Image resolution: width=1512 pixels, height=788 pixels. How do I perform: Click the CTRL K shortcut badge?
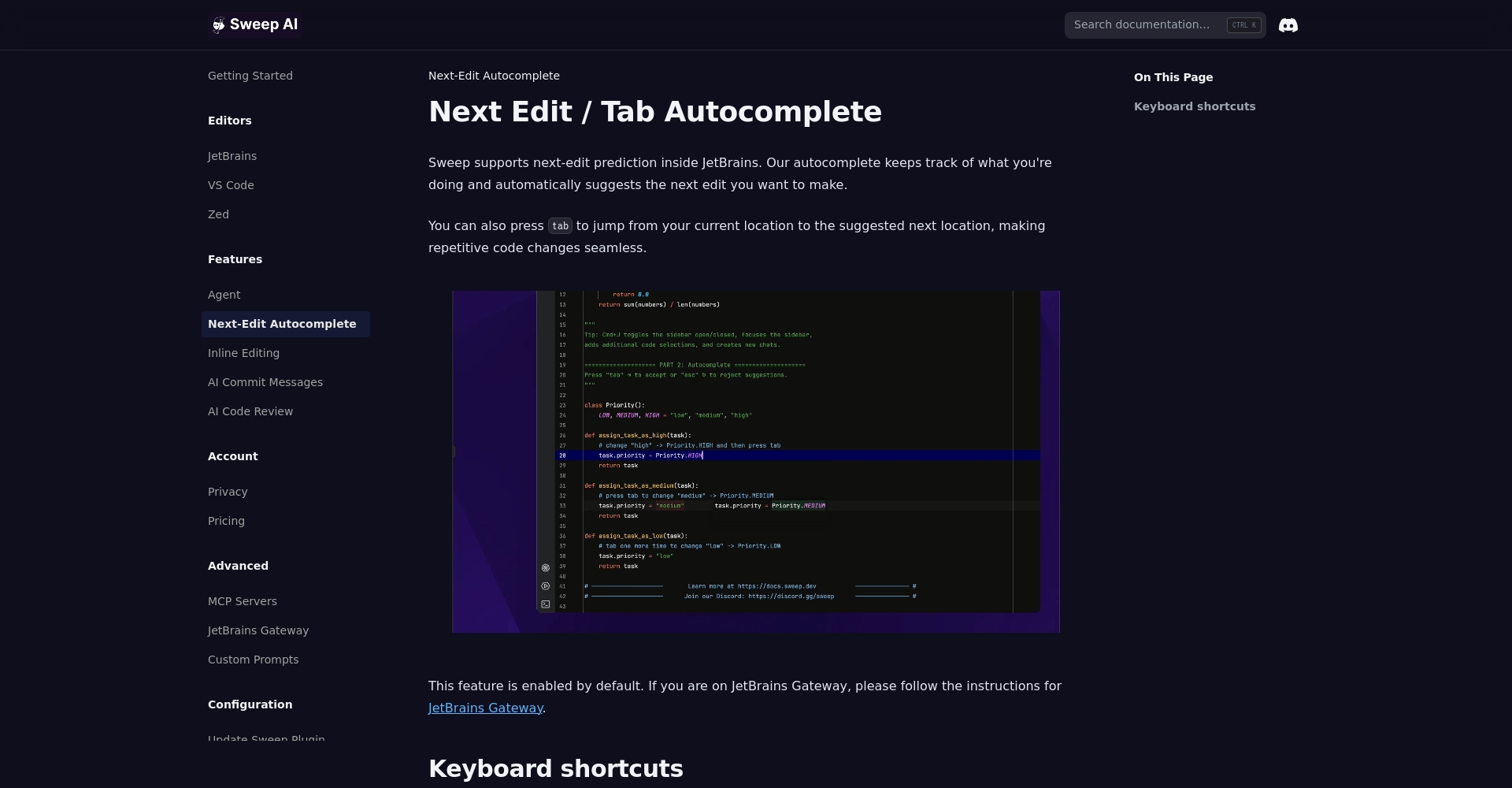pyautogui.click(x=1244, y=25)
